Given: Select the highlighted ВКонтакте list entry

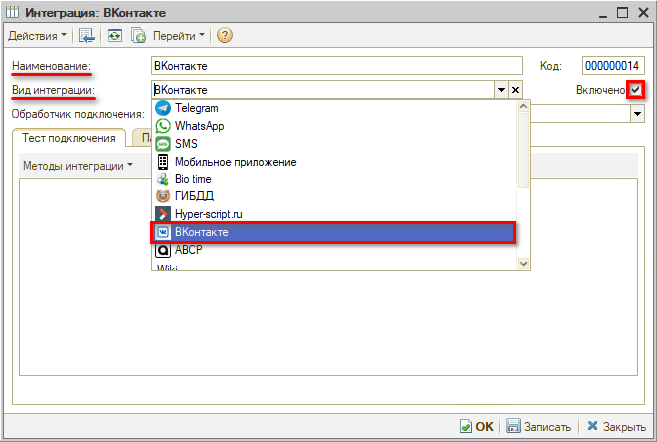Looking at the screenshot, I should (334, 232).
